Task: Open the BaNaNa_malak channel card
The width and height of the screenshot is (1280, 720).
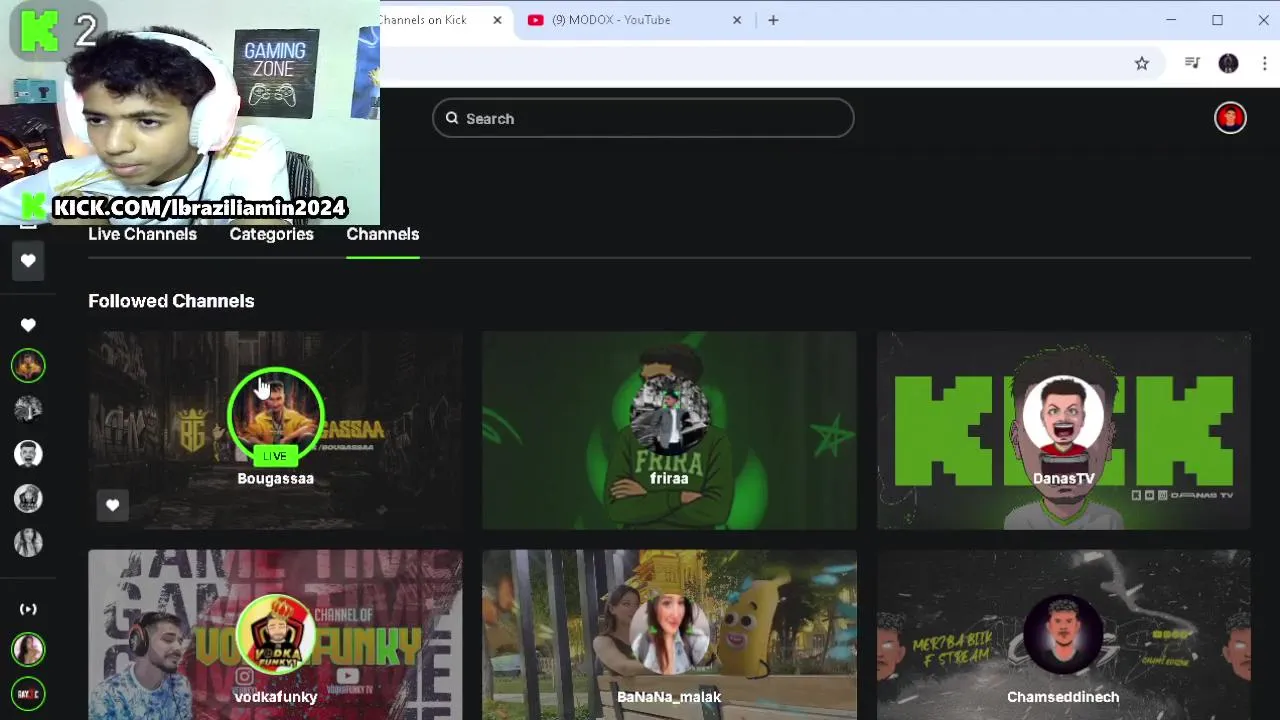Action: [669, 635]
